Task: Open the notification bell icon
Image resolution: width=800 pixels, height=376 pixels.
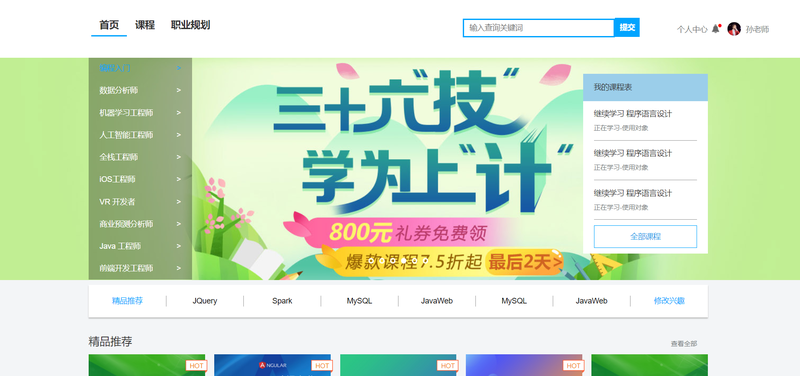Action: [x=715, y=29]
